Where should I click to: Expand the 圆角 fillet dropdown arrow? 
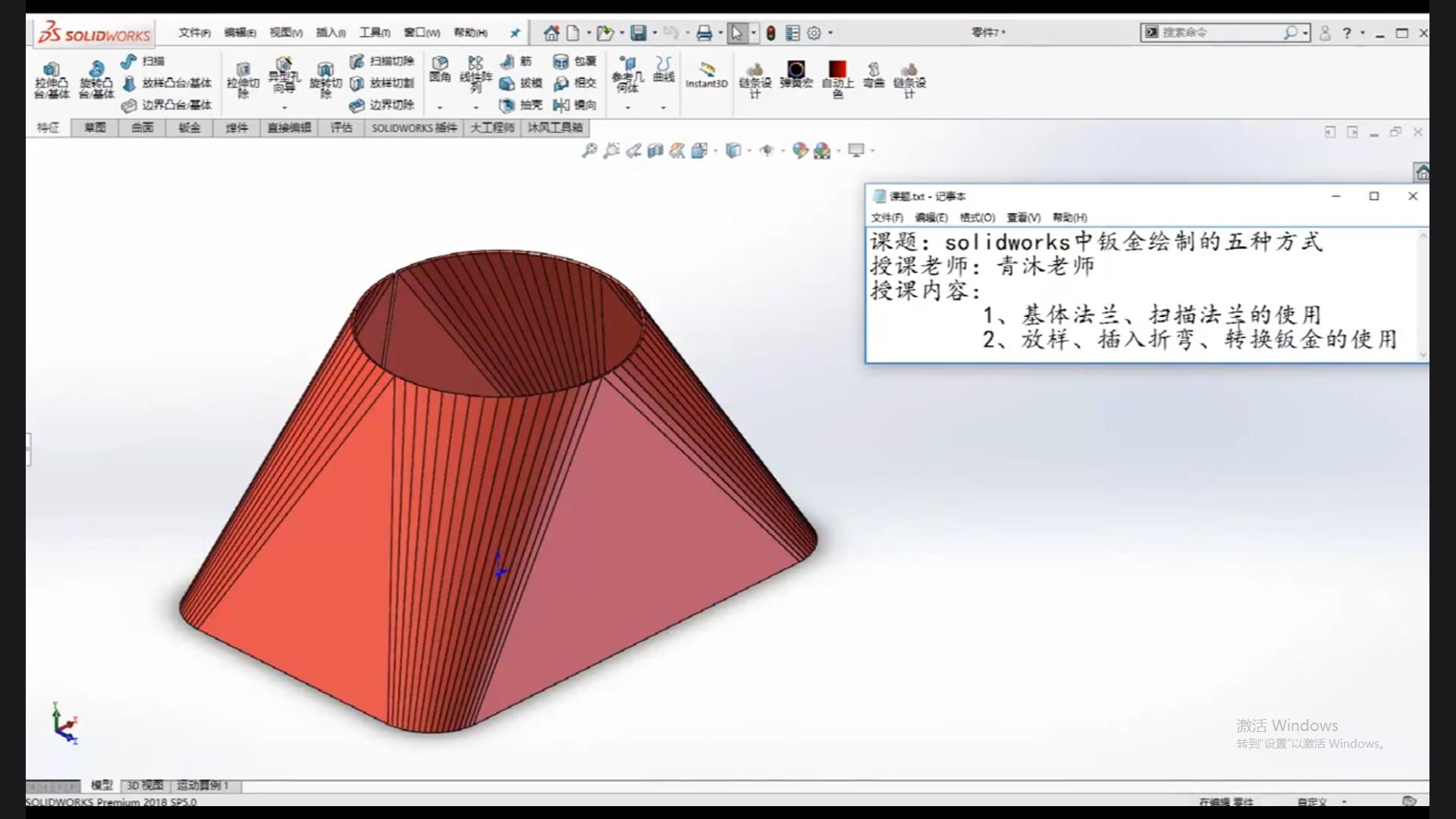440,108
